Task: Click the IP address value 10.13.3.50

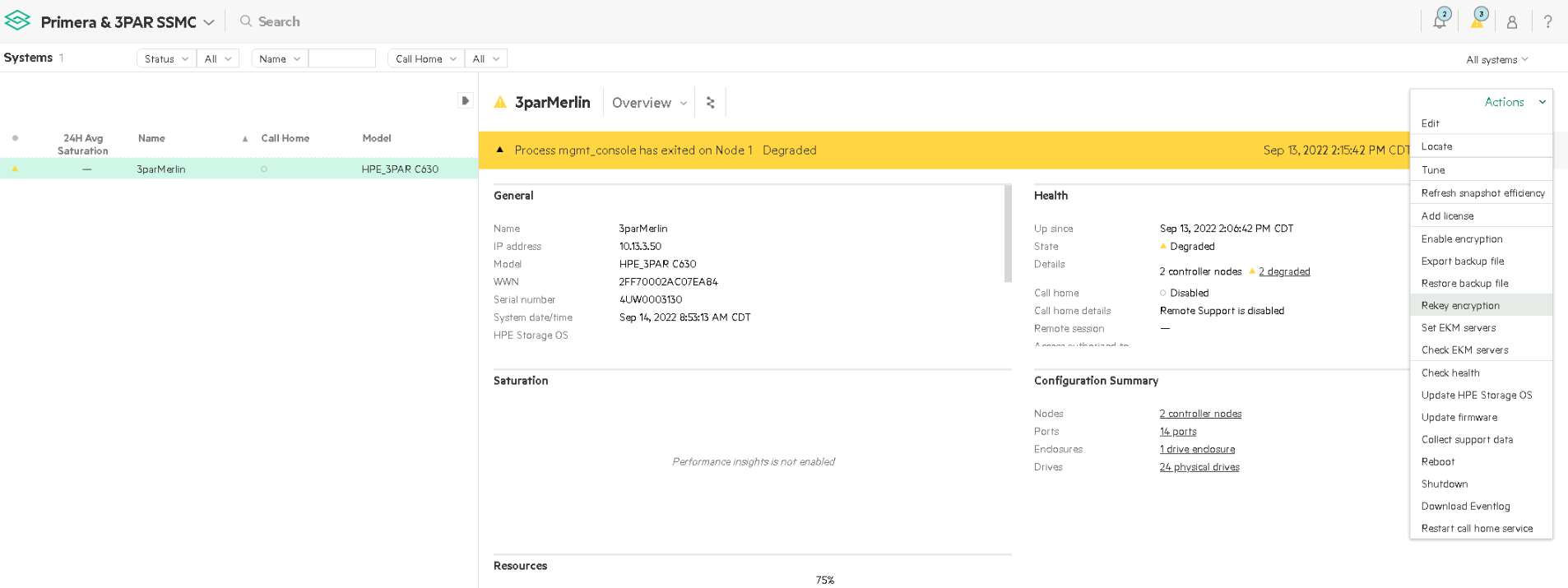Action: (640, 246)
